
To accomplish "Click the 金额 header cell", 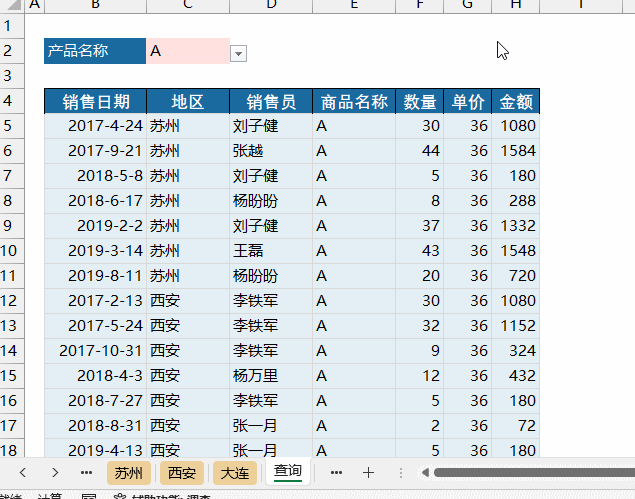I will (x=516, y=101).
